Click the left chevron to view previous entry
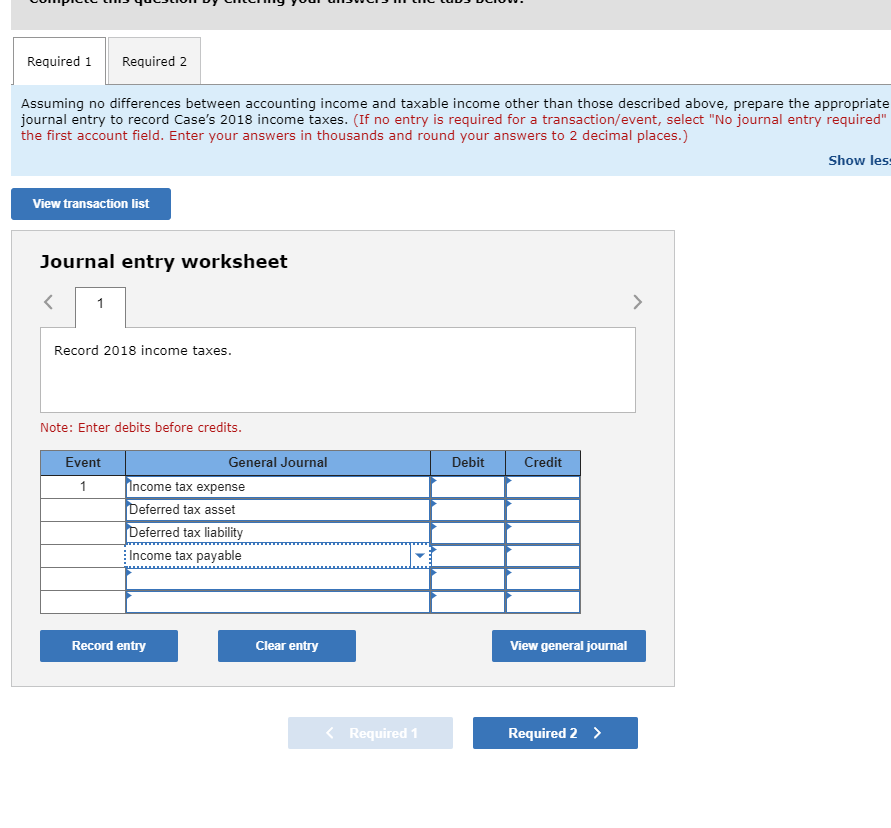Viewport: 891px width, 828px height. click(47, 301)
